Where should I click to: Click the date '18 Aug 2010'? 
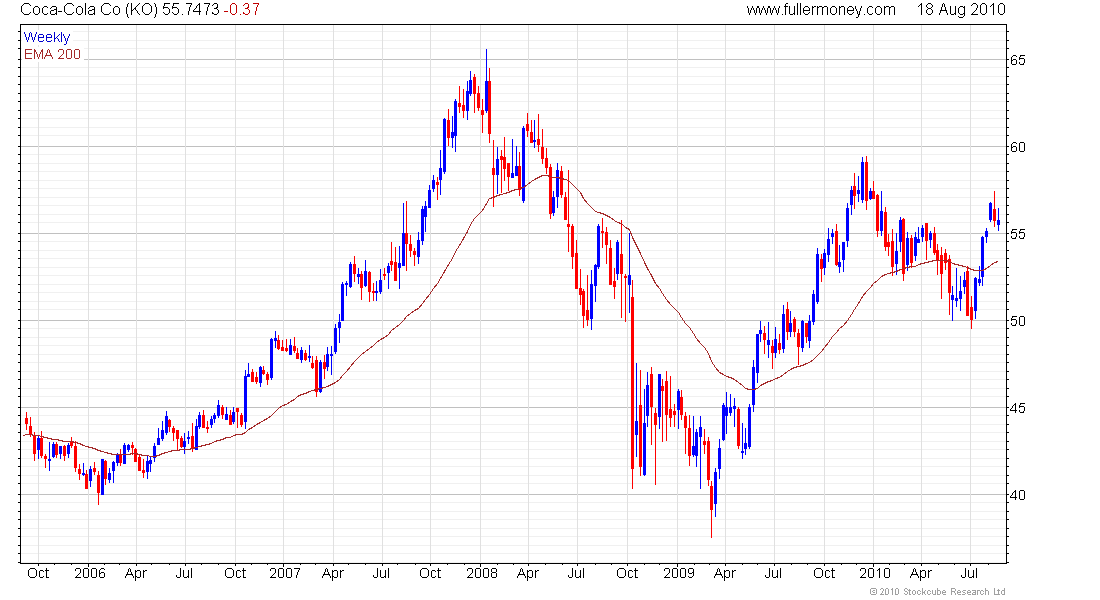click(x=961, y=9)
